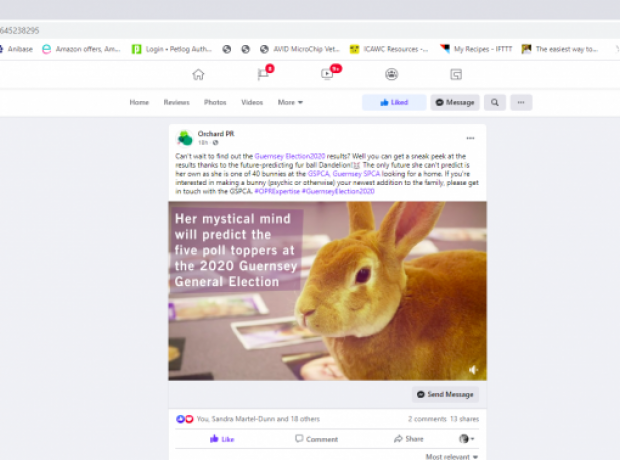Screen dimensions: 620x460
Task: Open the Most relevant comments sorting dropdown
Action: [452, 456]
